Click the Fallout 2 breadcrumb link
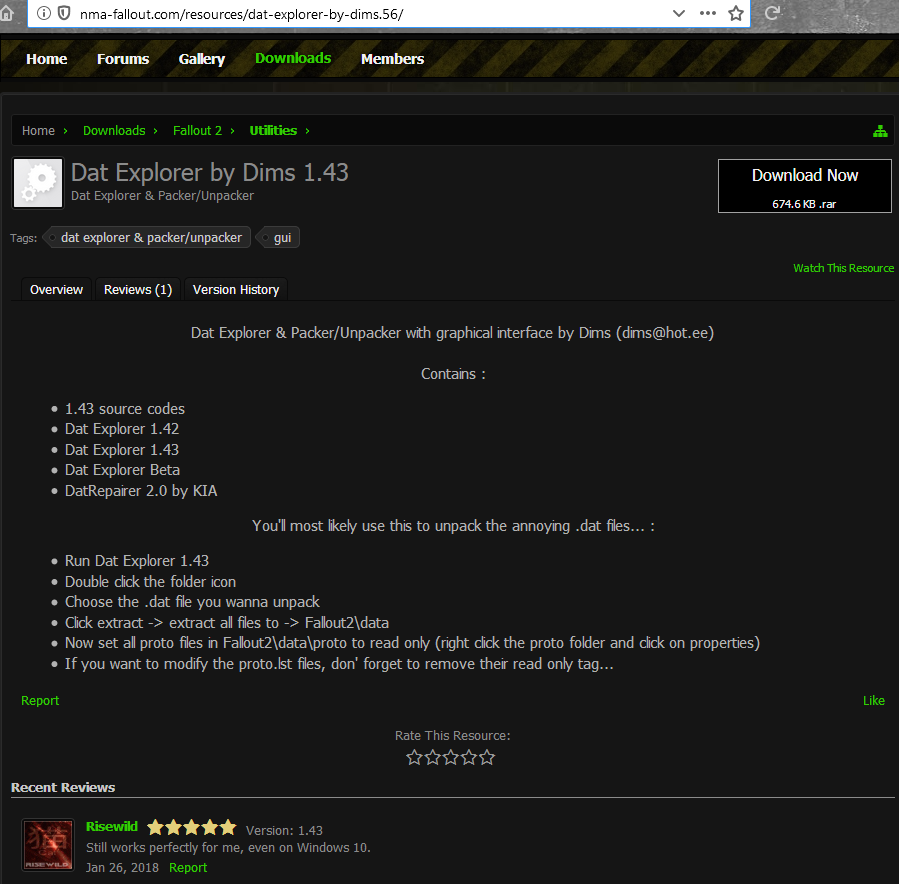899x884 pixels. pos(197,131)
